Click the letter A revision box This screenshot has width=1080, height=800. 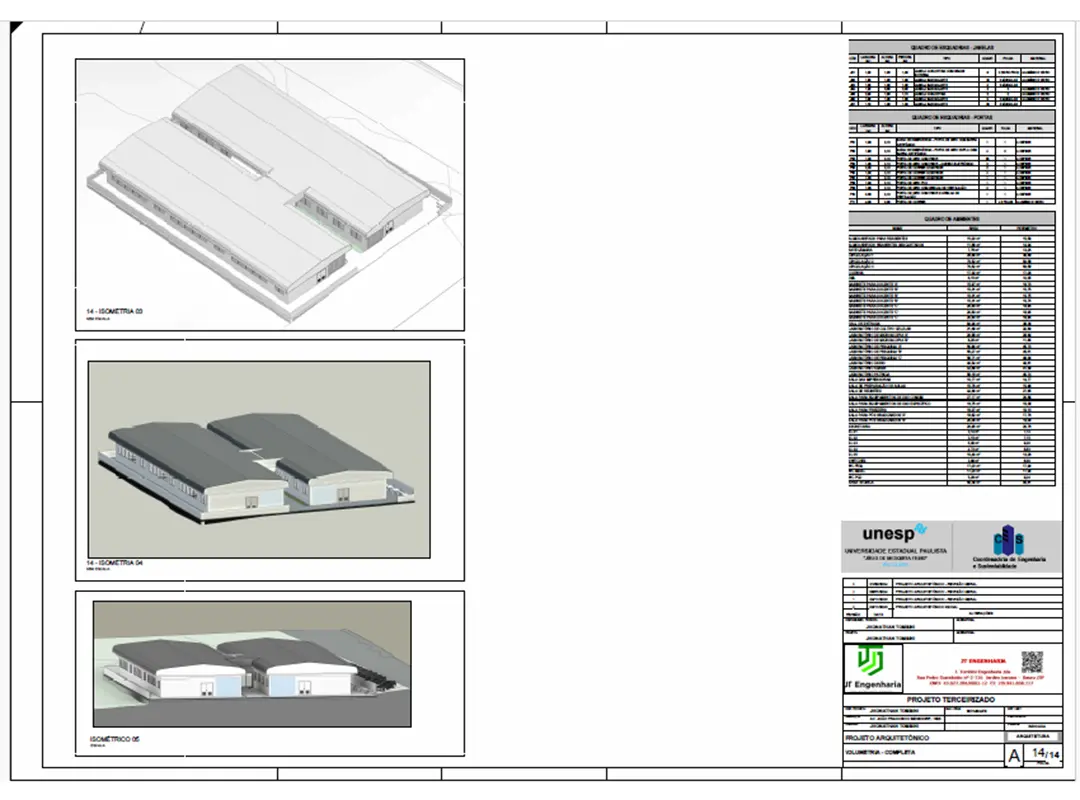pos(1014,757)
